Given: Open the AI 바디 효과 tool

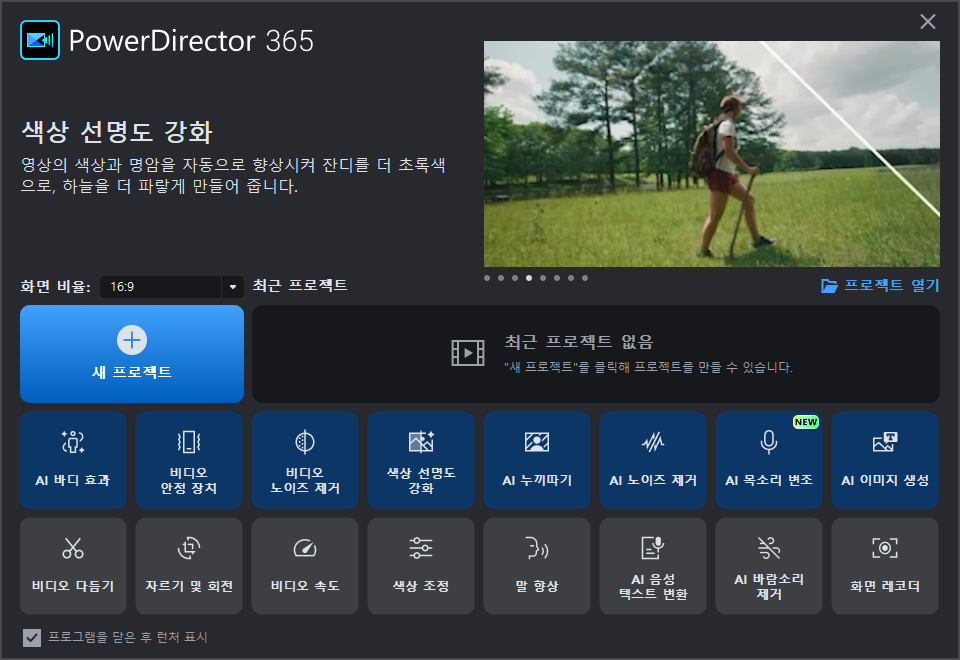Looking at the screenshot, I should (x=73, y=460).
